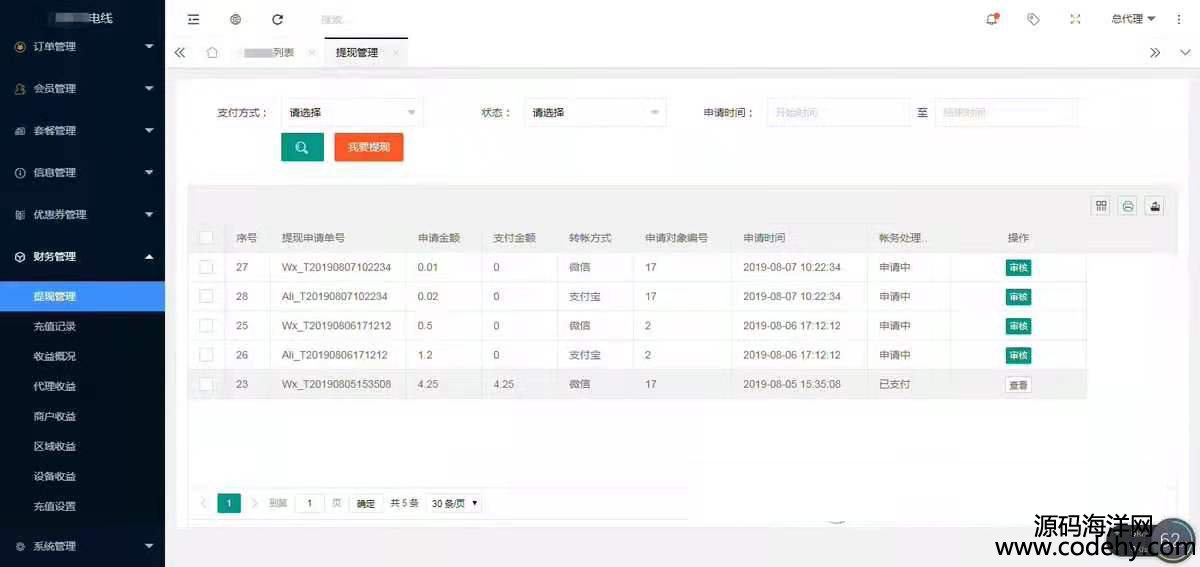Expand 套餐管理 sidebar menu
Viewport: 1200px width, 567px height.
[x=82, y=130]
